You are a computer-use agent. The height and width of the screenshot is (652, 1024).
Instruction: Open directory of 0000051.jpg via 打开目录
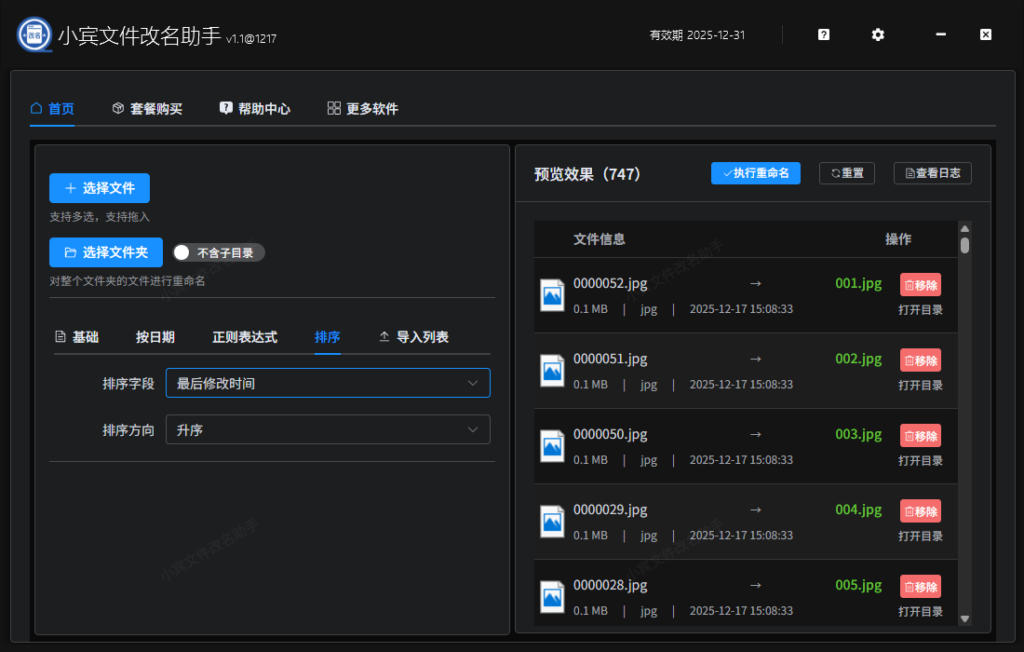919,385
